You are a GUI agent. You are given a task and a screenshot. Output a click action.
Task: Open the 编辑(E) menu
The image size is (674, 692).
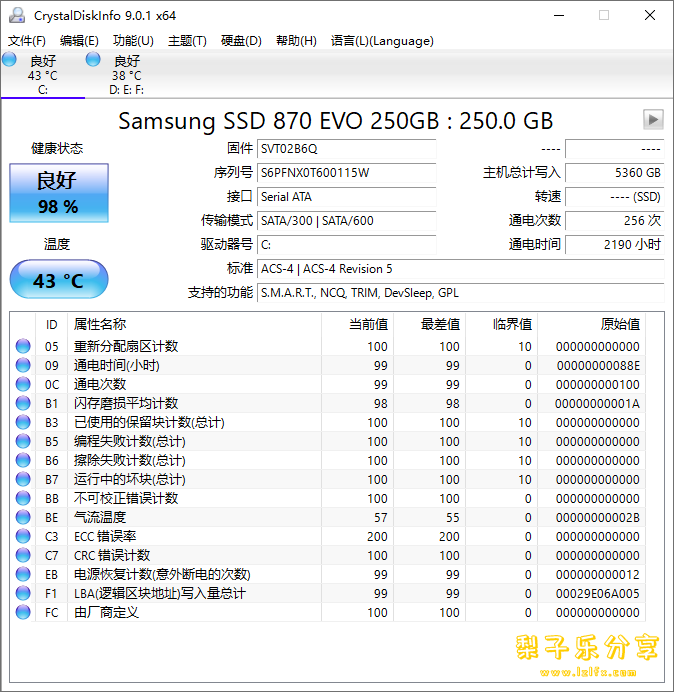coord(79,41)
